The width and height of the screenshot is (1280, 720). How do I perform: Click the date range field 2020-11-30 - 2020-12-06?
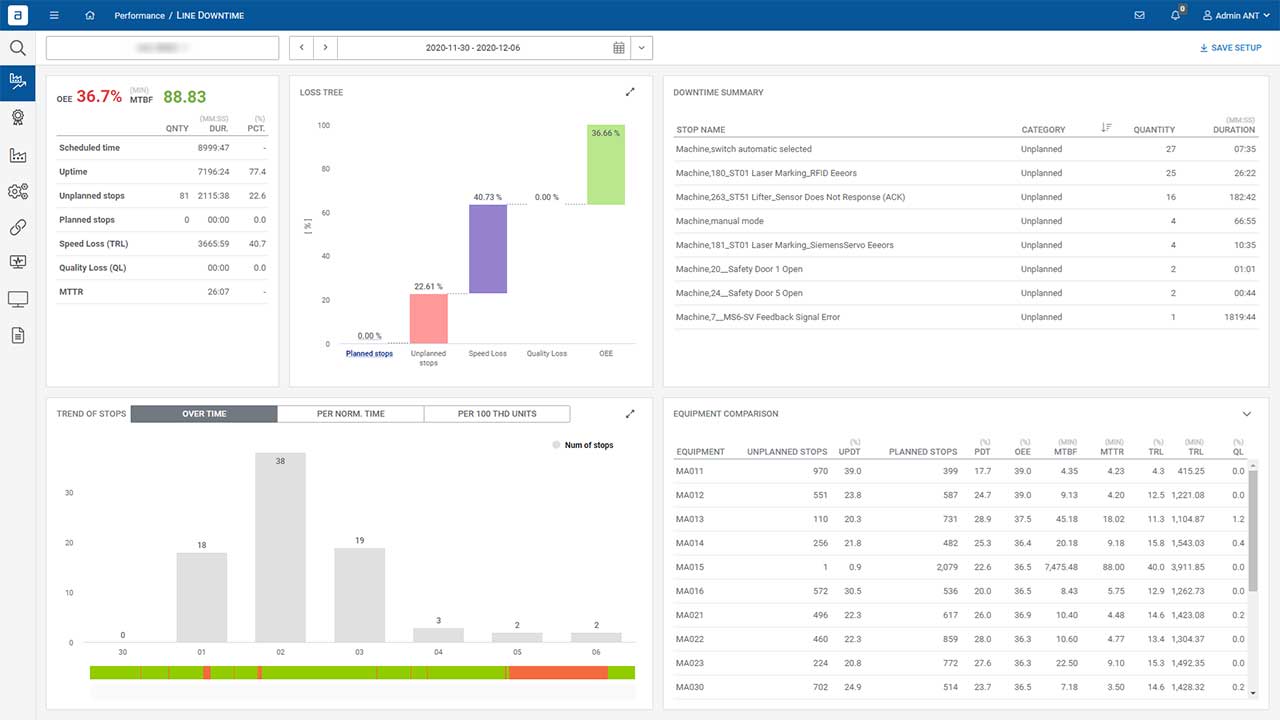pyautogui.click(x=472, y=48)
